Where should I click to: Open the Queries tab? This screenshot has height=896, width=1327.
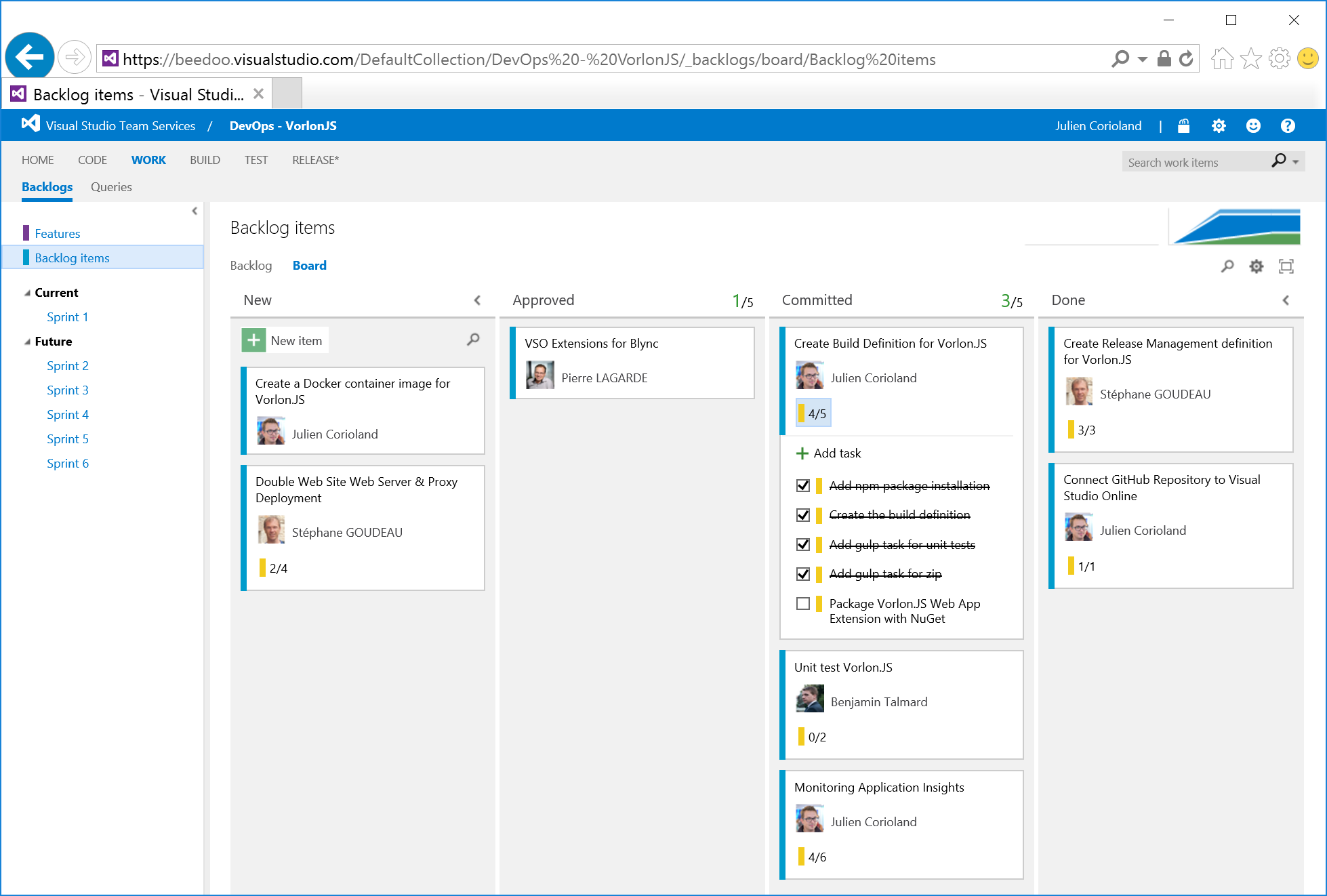pyautogui.click(x=111, y=187)
